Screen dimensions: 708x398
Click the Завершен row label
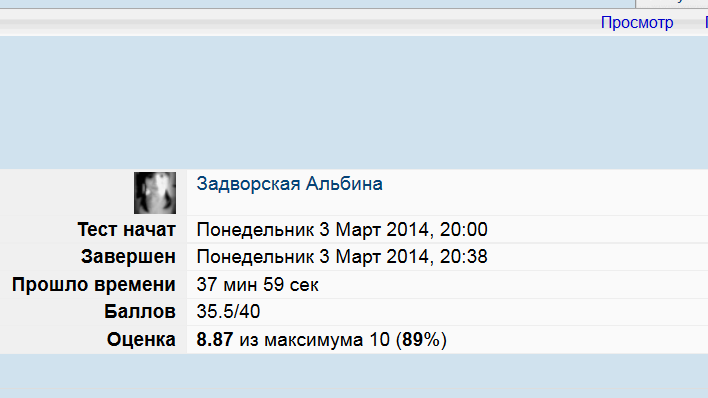tap(128, 257)
